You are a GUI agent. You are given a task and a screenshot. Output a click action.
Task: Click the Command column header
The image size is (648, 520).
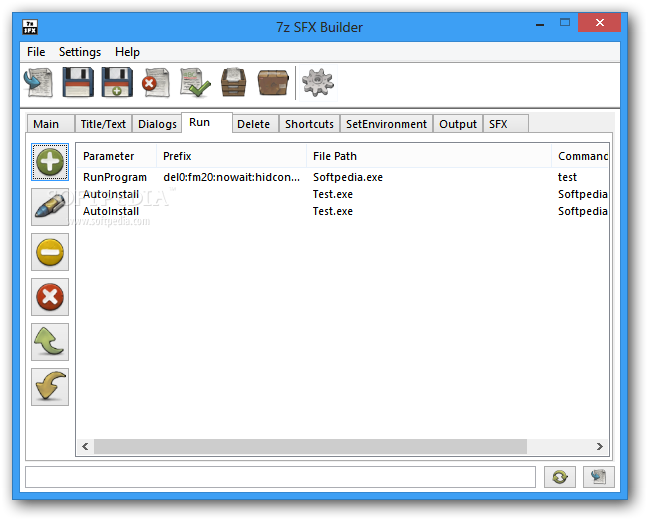tap(580, 156)
